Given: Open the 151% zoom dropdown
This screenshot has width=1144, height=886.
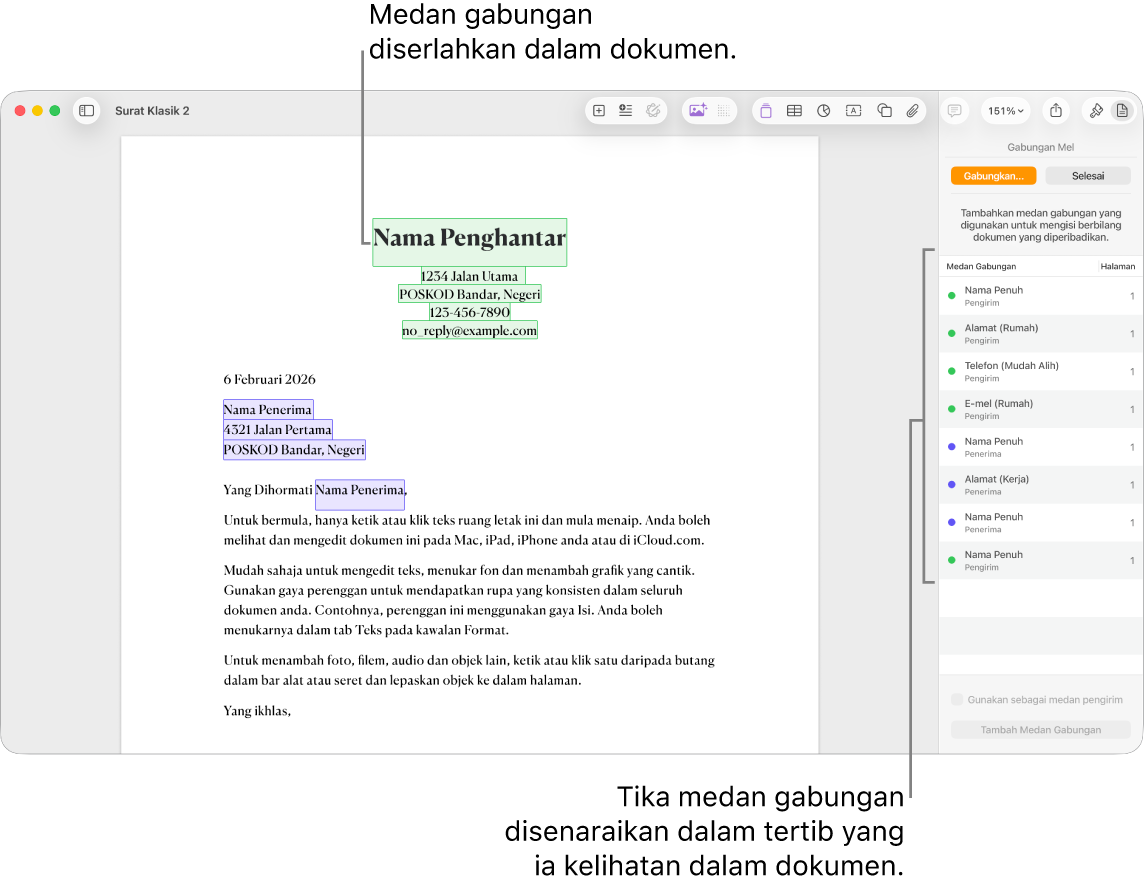Looking at the screenshot, I should click(1005, 111).
